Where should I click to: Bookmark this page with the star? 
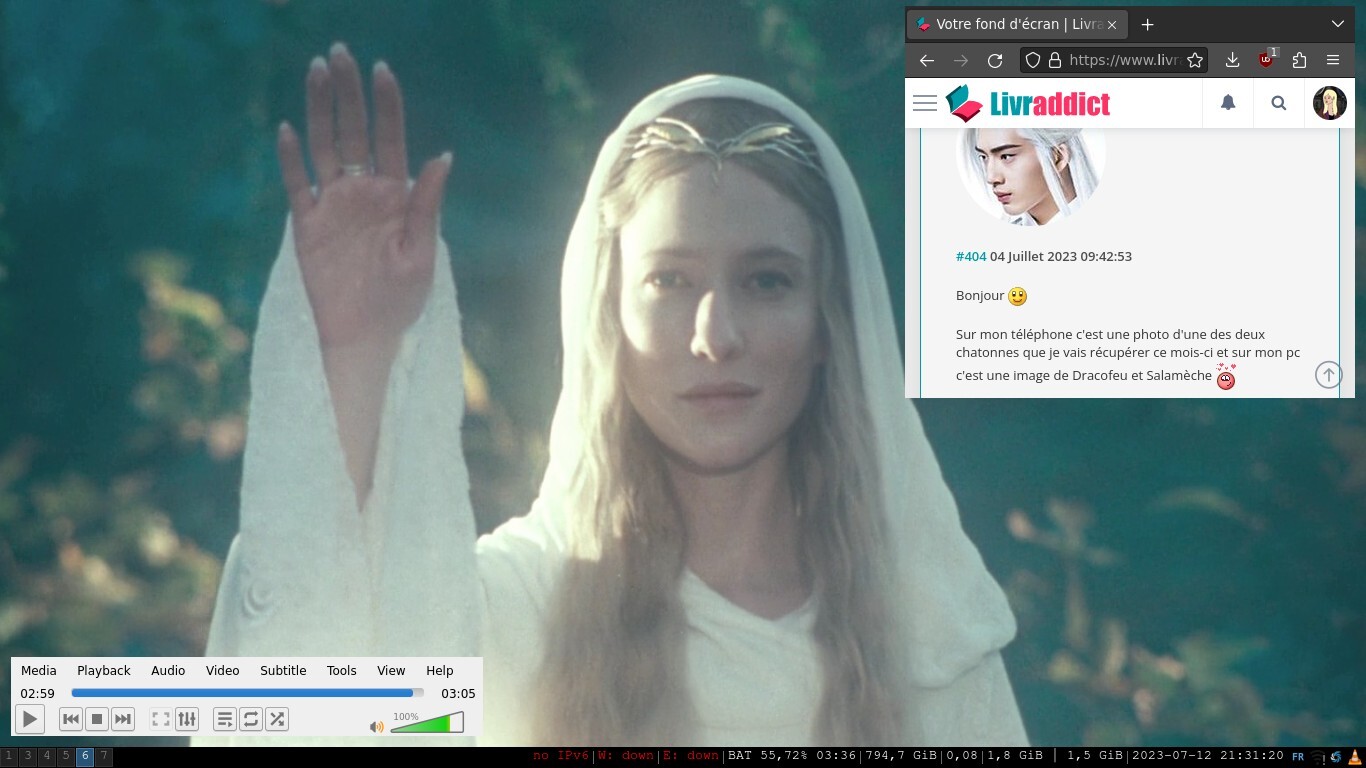coord(1194,60)
